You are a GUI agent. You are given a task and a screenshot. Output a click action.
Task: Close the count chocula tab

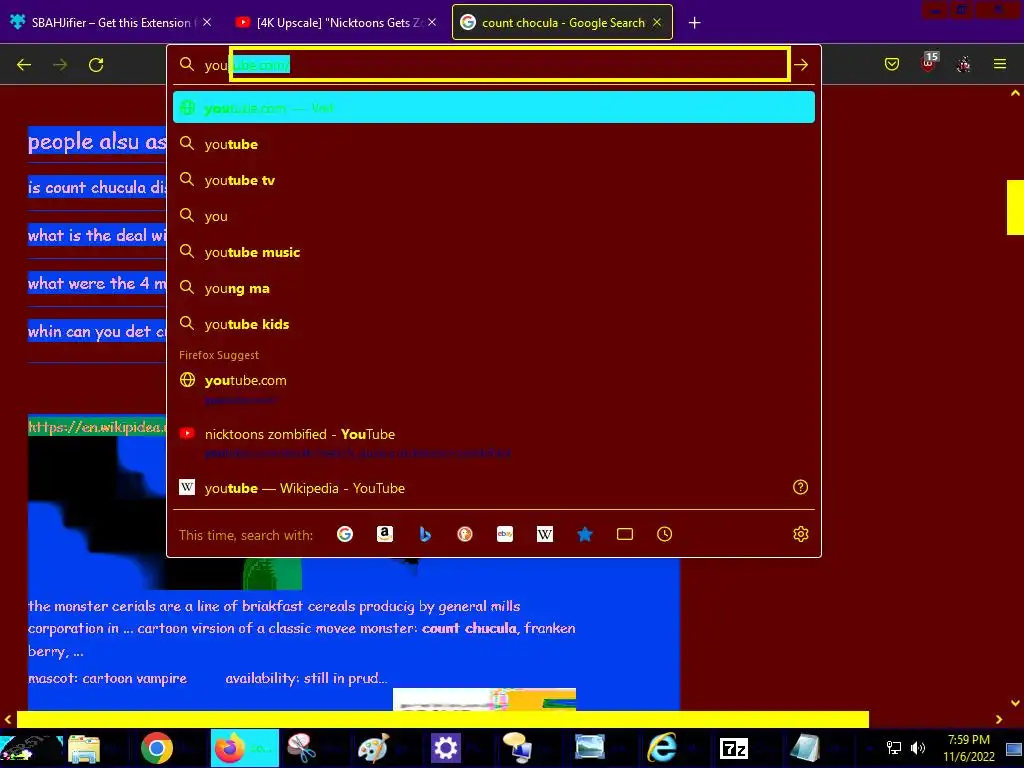coord(657,22)
